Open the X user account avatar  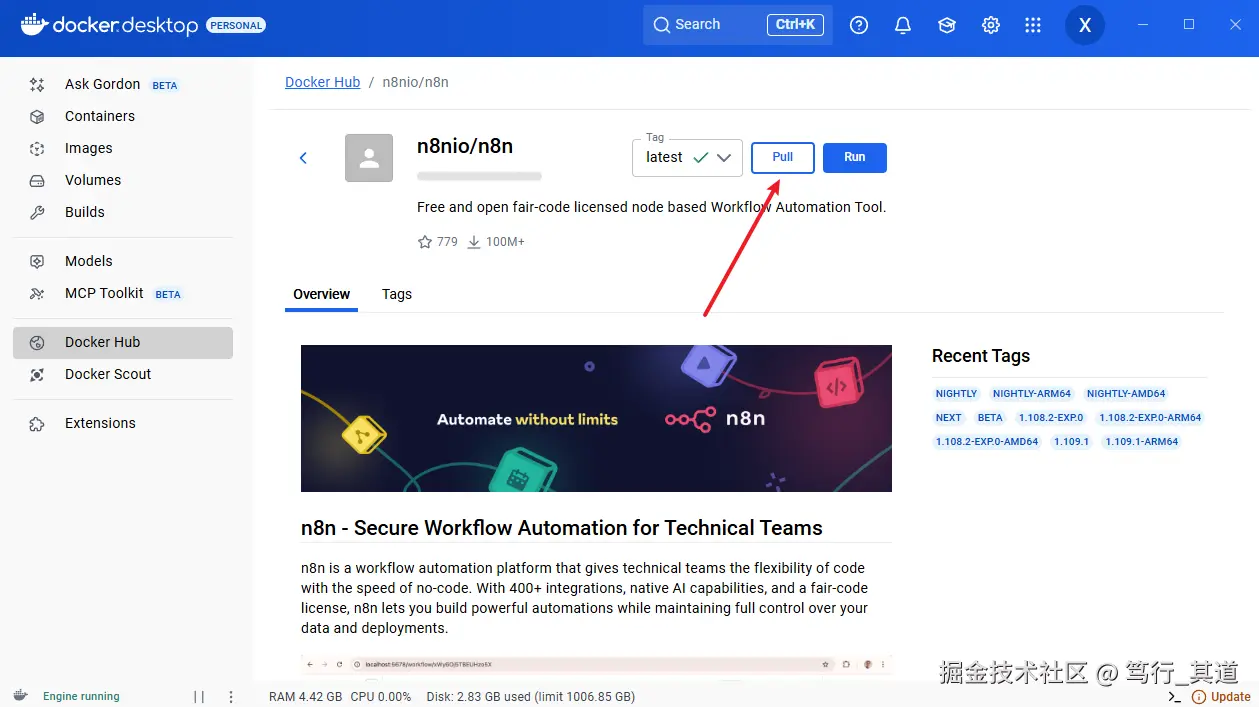[1085, 25]
